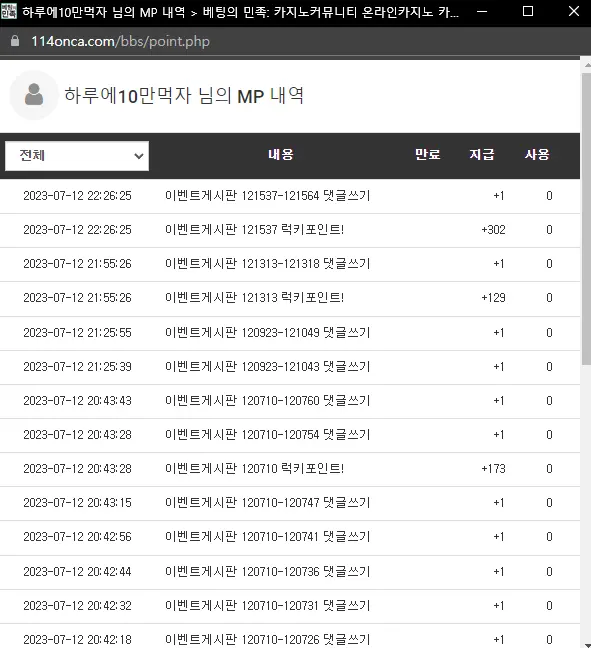Click the padlock icon in address bar
The image size is (591, 648).
(x=15, y=40)
